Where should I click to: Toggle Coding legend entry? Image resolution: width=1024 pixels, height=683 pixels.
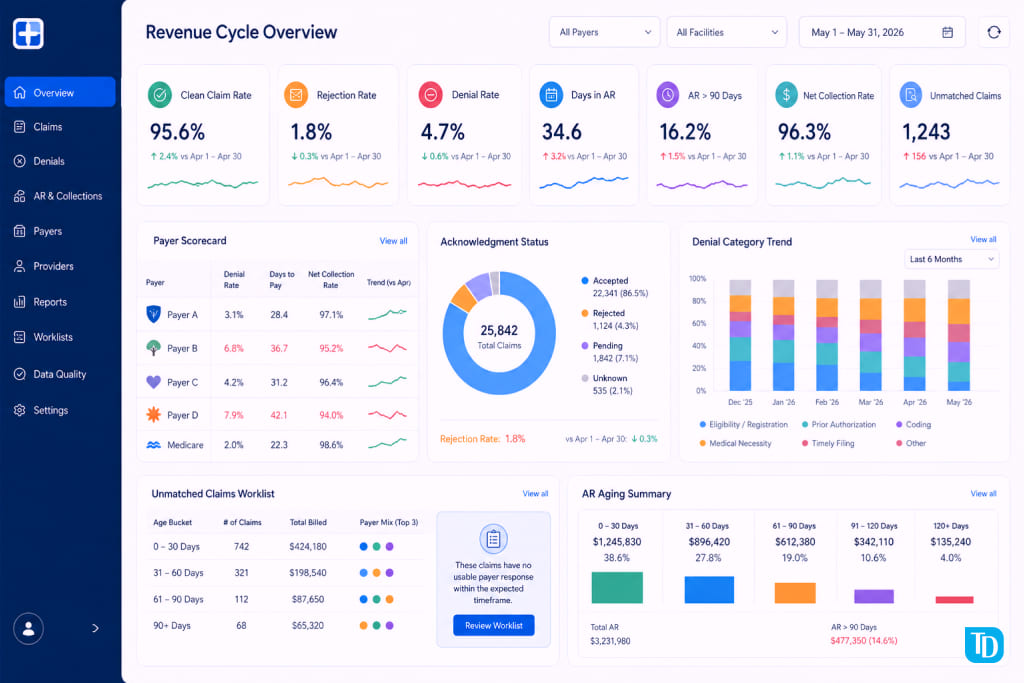click(x=914, y=424)
